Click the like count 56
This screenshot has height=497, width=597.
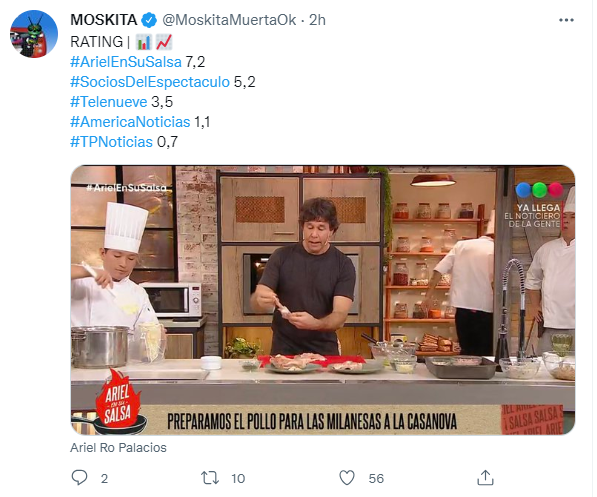pos(376,478)
